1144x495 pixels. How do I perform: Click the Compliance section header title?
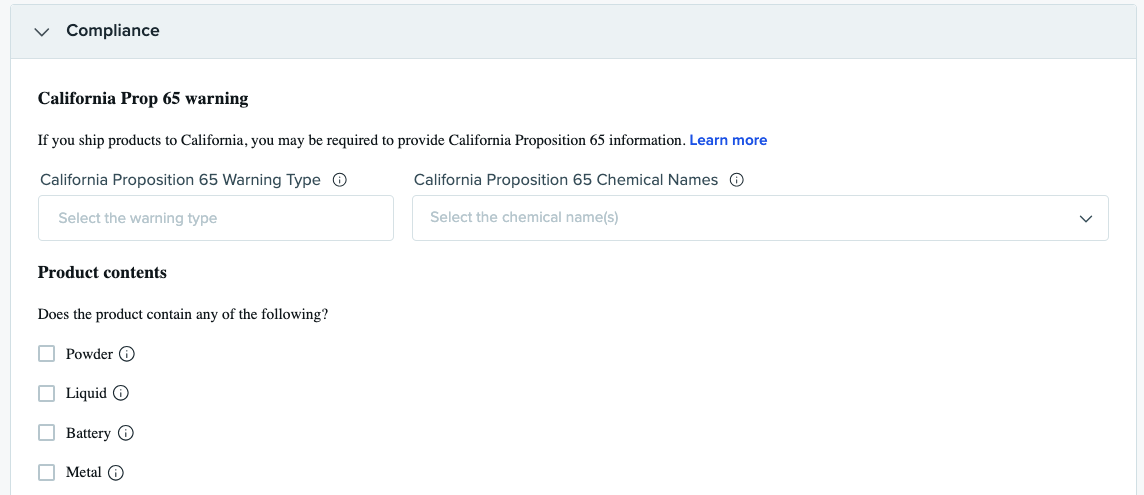click(x=113, y=31)
